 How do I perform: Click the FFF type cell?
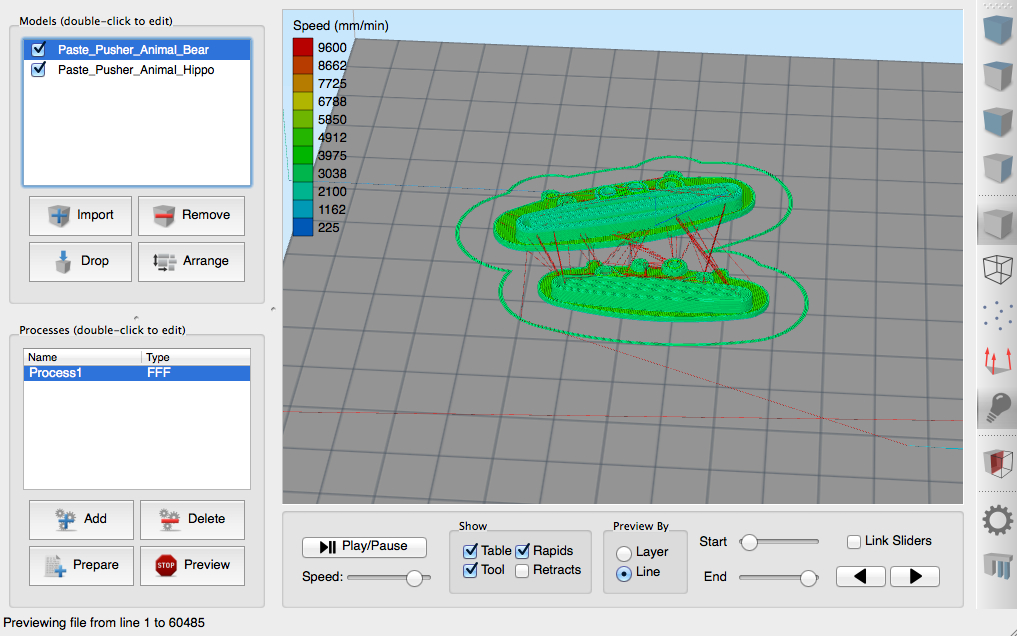click(x=159, y=373)
